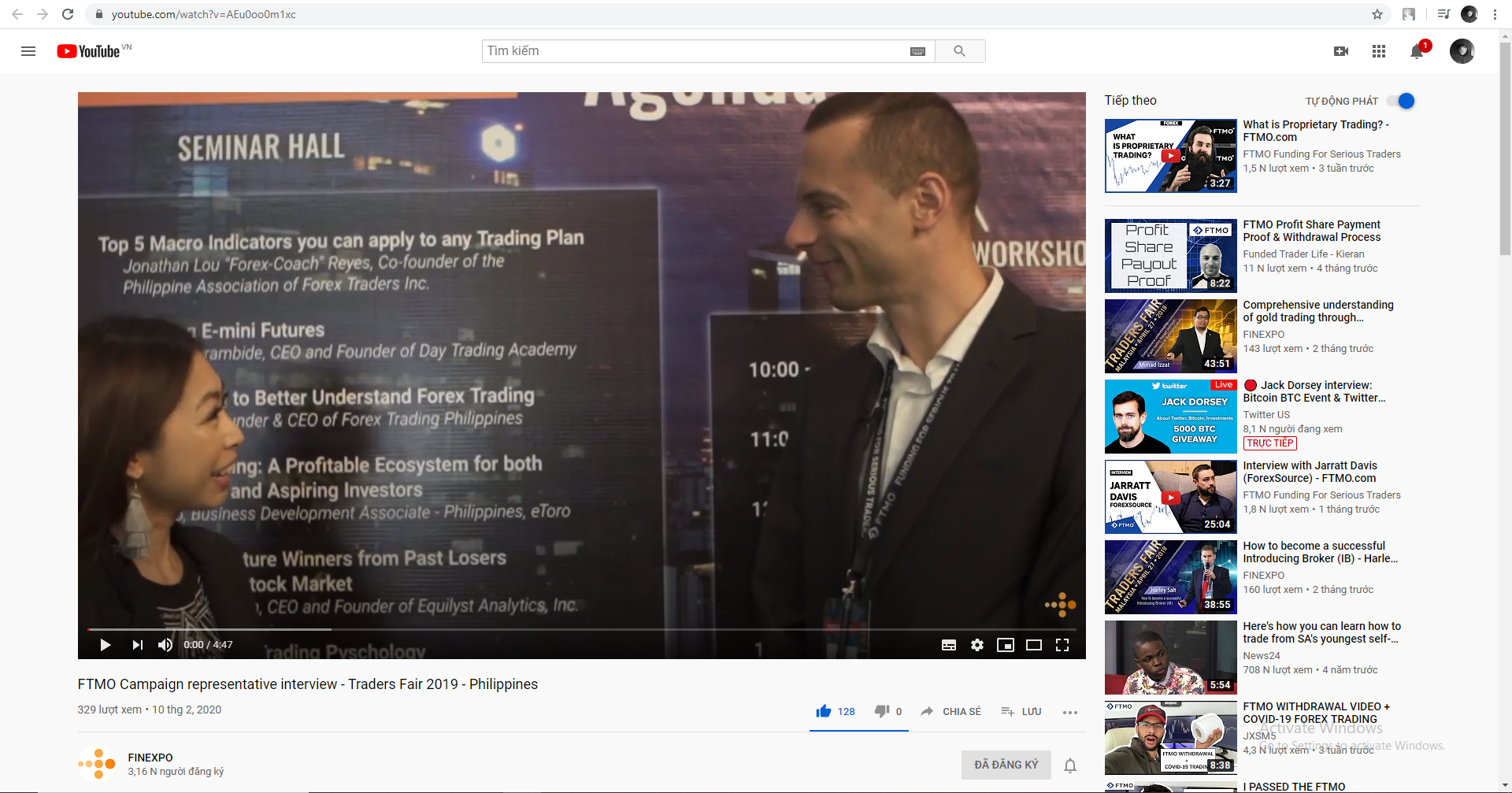Open the FINEXPO channel avatar
This screenshot has width=1512, height=793.
coord(97,763)
